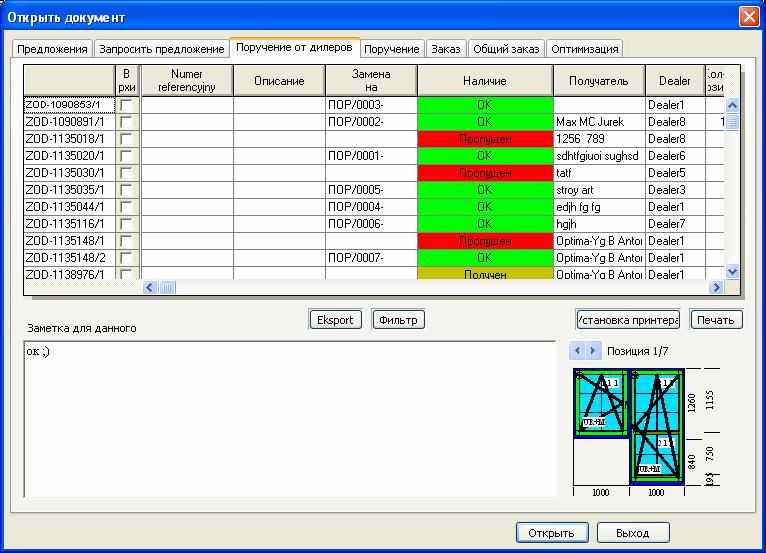The width and height of the screenshot is (766, 553).
Task: Tick the checkbox for row ZOD-1135116/1
Action: tap(126, 224)
